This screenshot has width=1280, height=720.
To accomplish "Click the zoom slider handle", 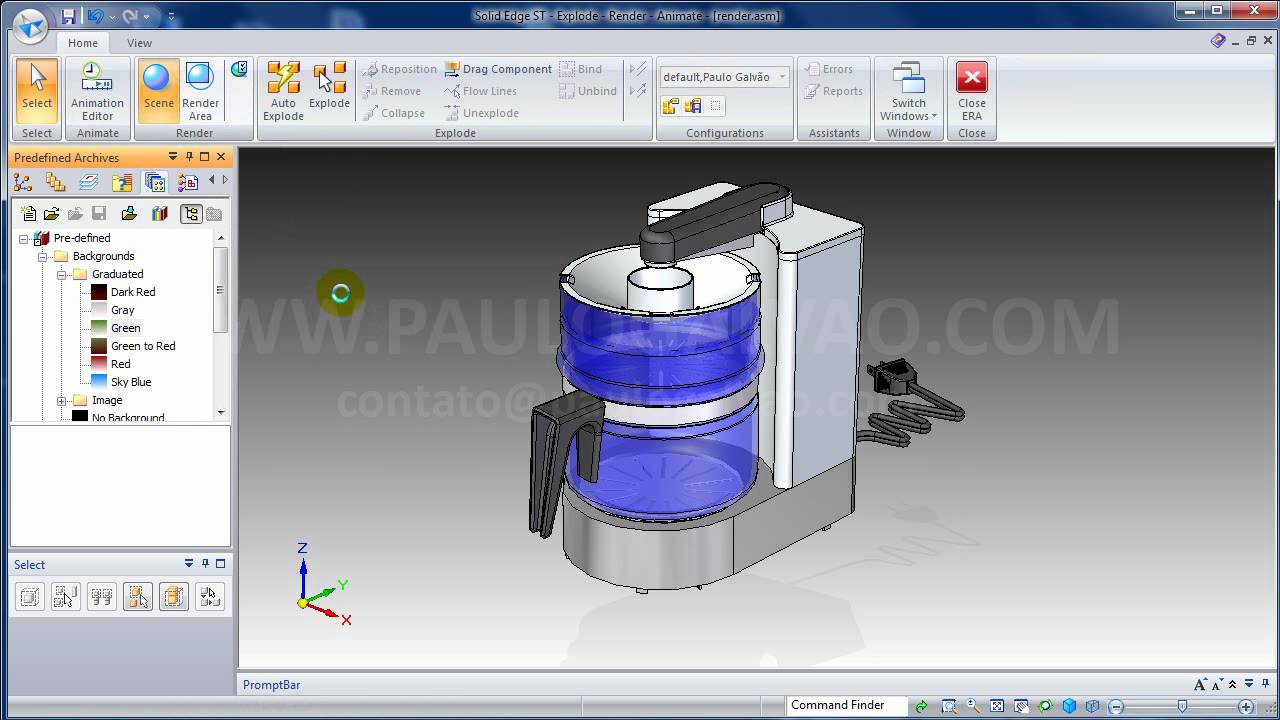I will click(1182, 706).
